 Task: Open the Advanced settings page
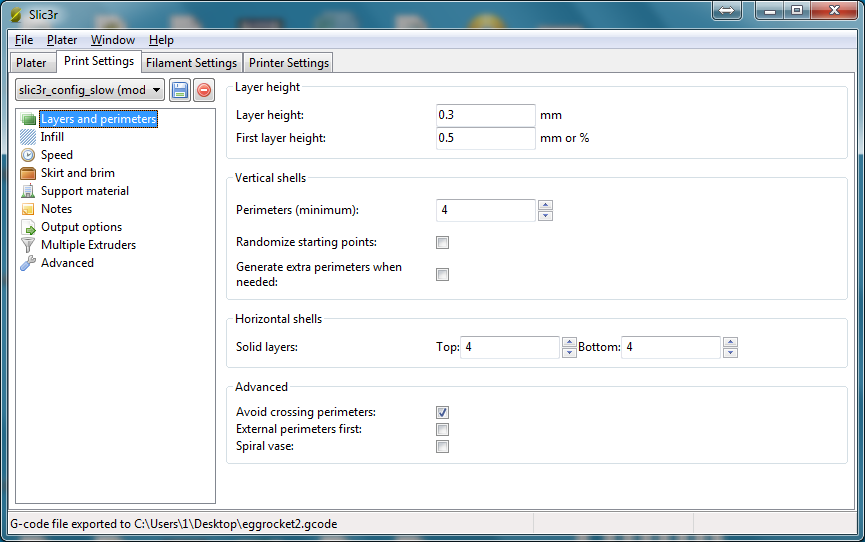(x=67, y=263)
